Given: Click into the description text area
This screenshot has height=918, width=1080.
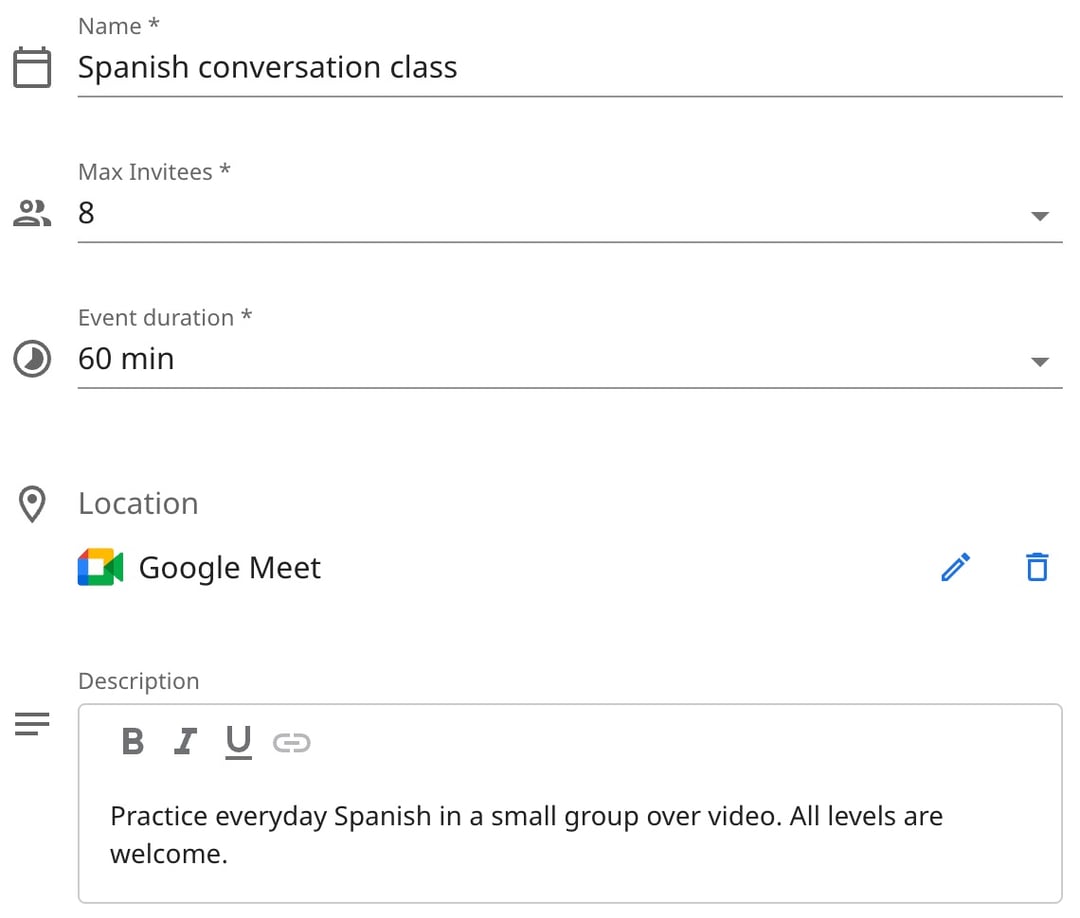Looking at the screenshot, I should (570, 834).
